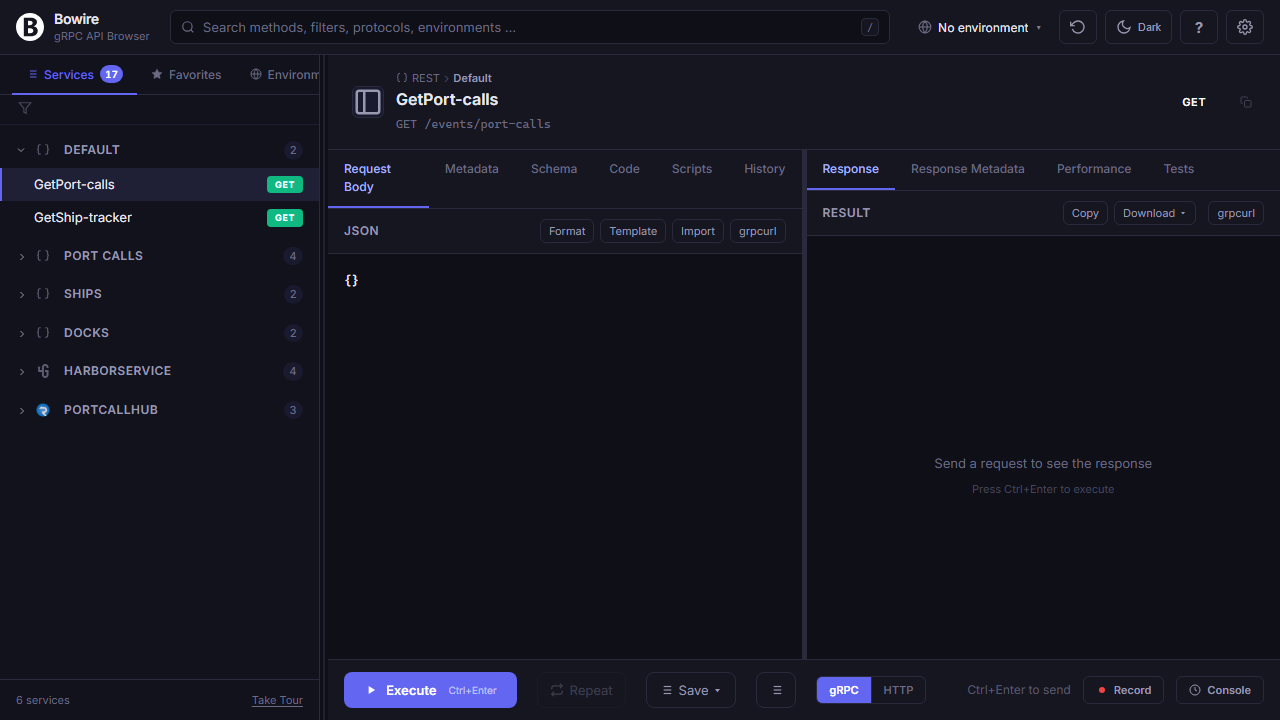Click the braces icon beside SHIPS
Viewport: 1280px width, 720px height.
(x=43, y=294)
